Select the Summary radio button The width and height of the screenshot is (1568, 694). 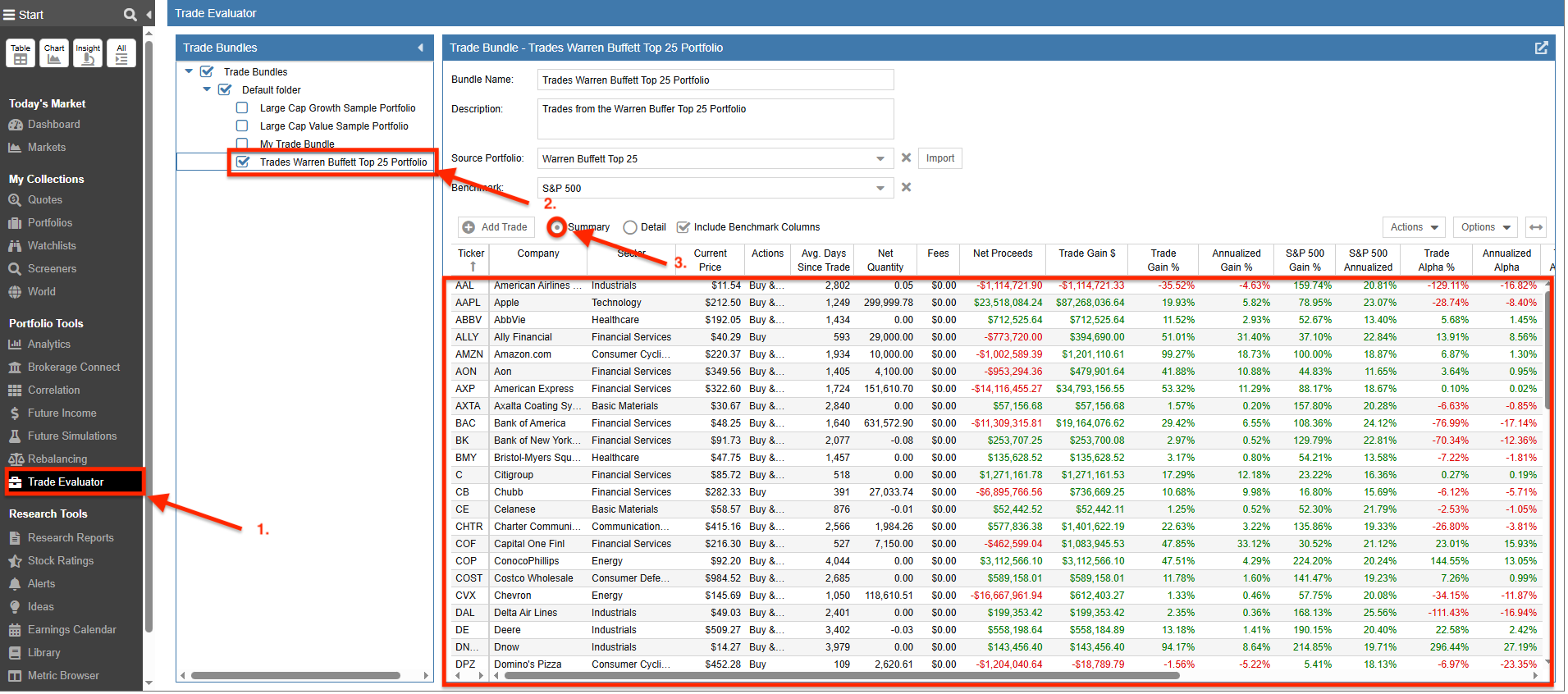click(x=557, y=227)
